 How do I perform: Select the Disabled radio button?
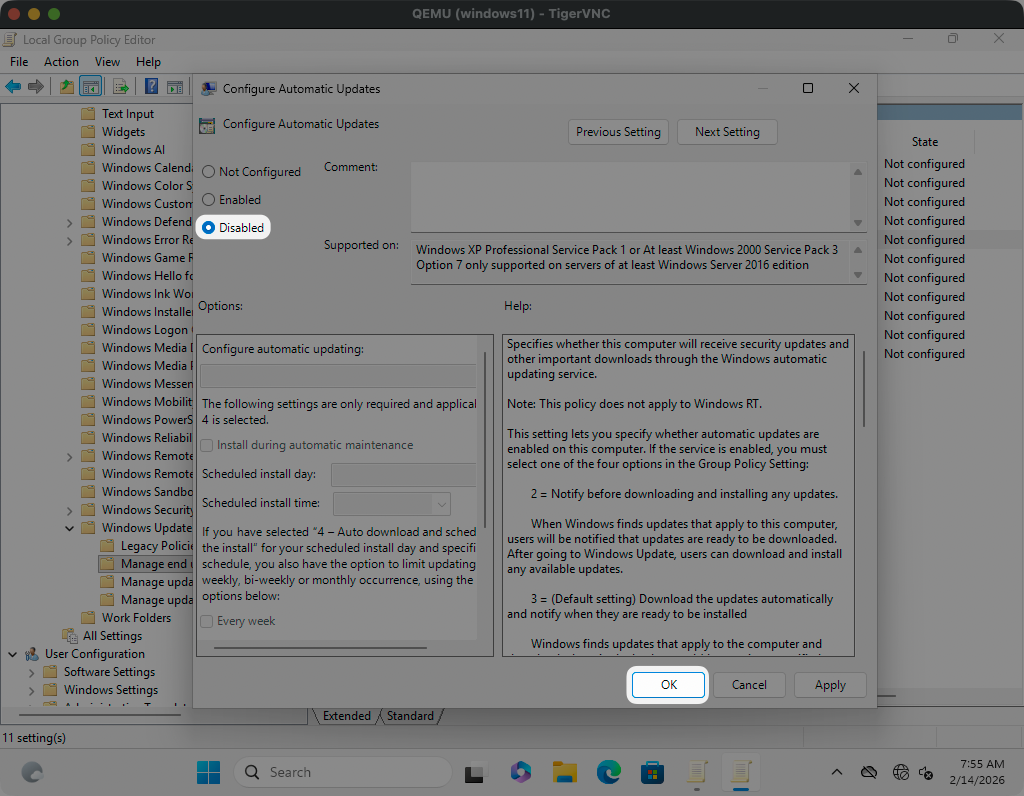[209, 228]
